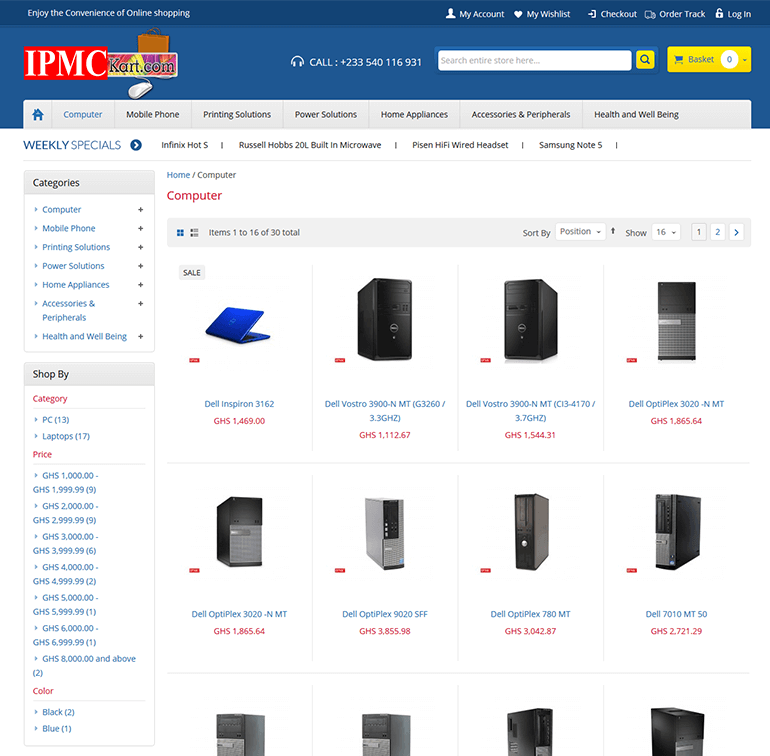
Task: Click Power Solutions in Categories sidebar
Action: coord(73,266)
